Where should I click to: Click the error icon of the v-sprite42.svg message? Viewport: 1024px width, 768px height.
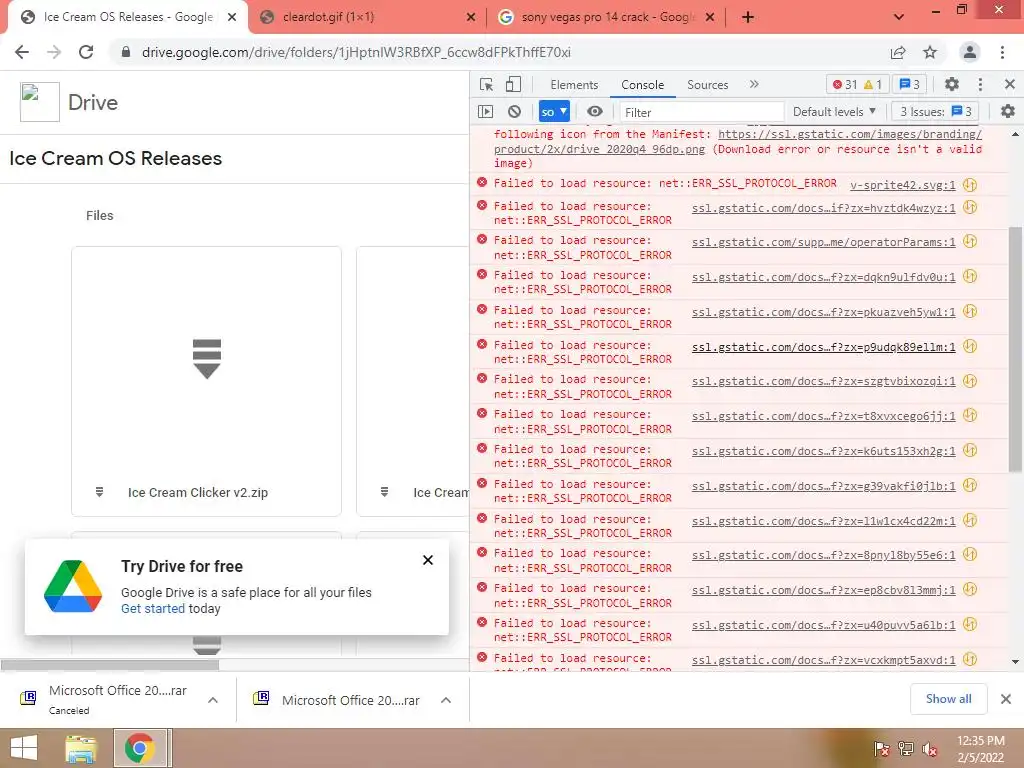[482, 182]
